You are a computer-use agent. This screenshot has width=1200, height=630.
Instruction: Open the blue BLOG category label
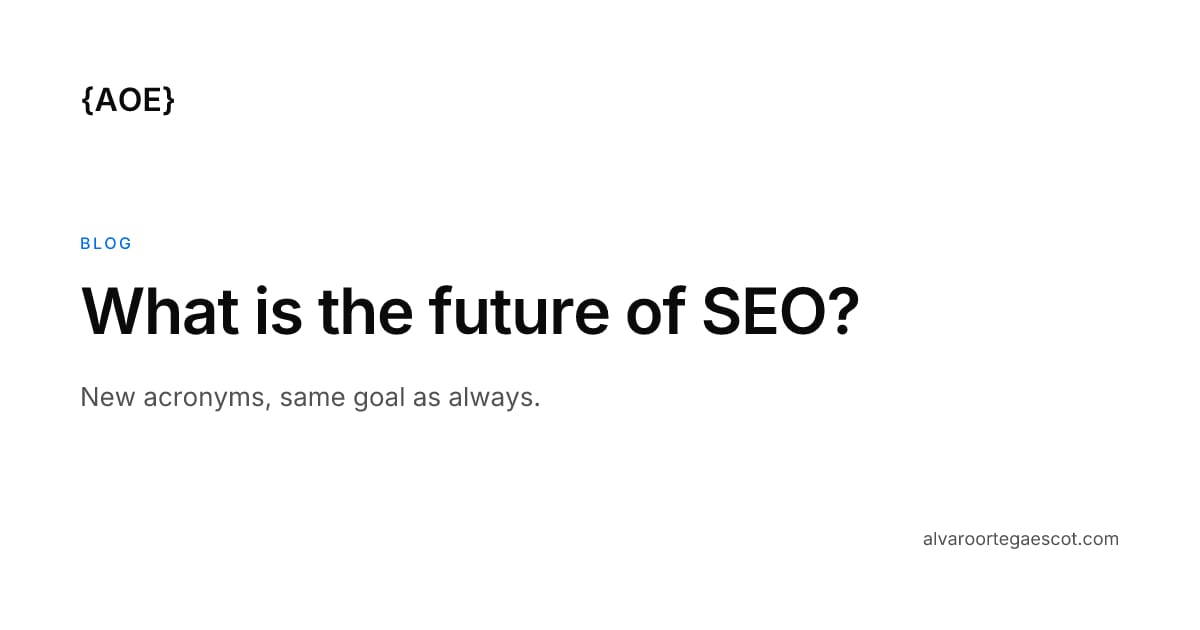coord(106,243)
